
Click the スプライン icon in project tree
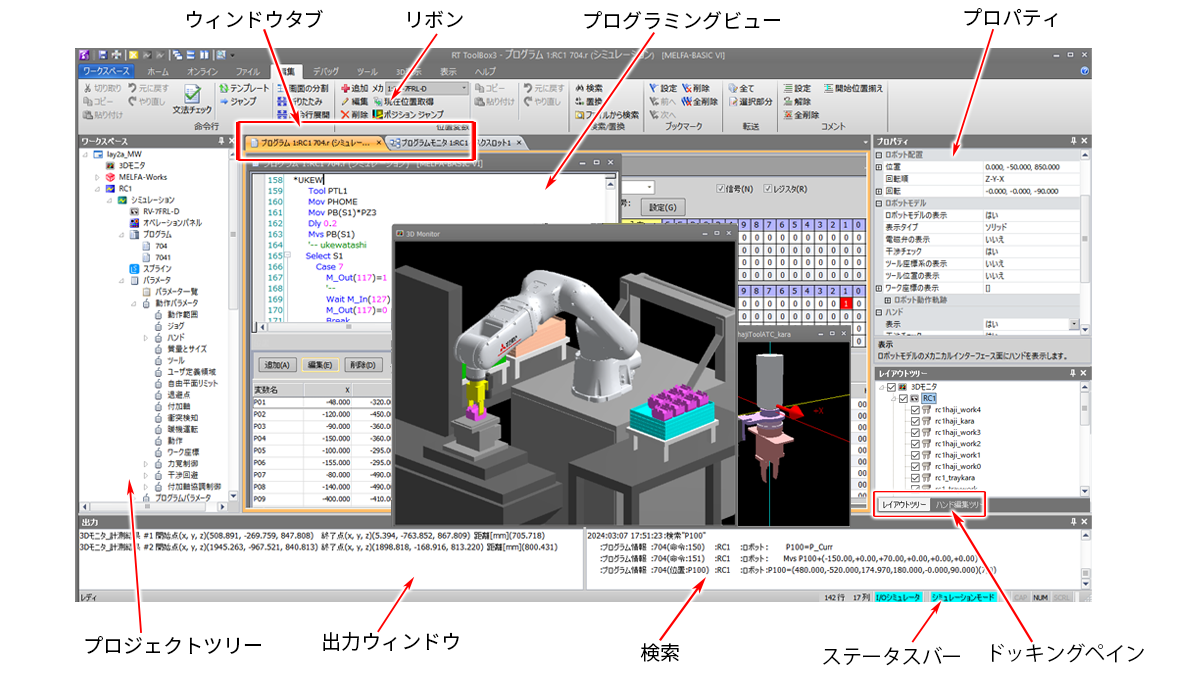click(135, 269)
